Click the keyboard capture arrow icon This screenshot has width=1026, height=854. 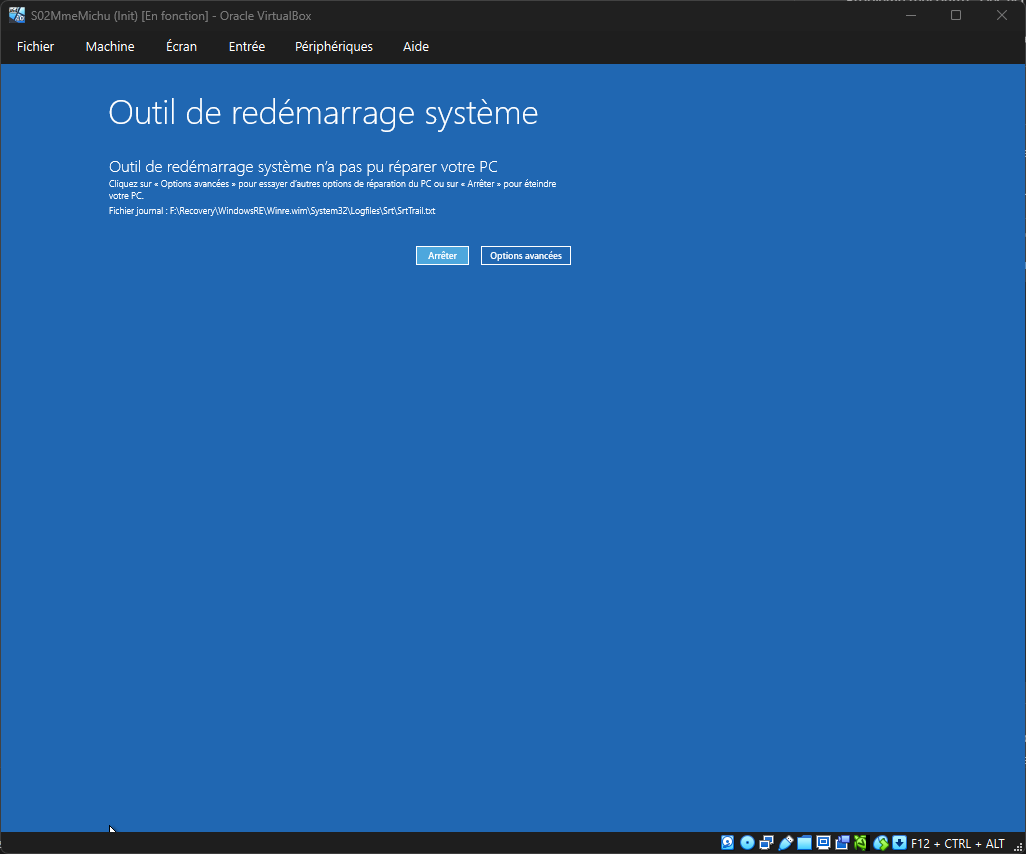pyautogui.click(x=899, y=843)
